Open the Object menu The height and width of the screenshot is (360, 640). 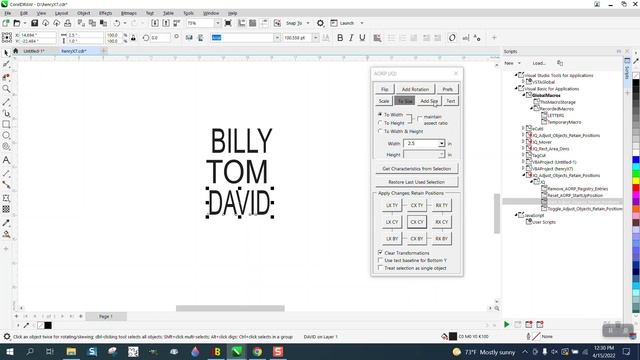pyautogui.click(x=84, y=13)
